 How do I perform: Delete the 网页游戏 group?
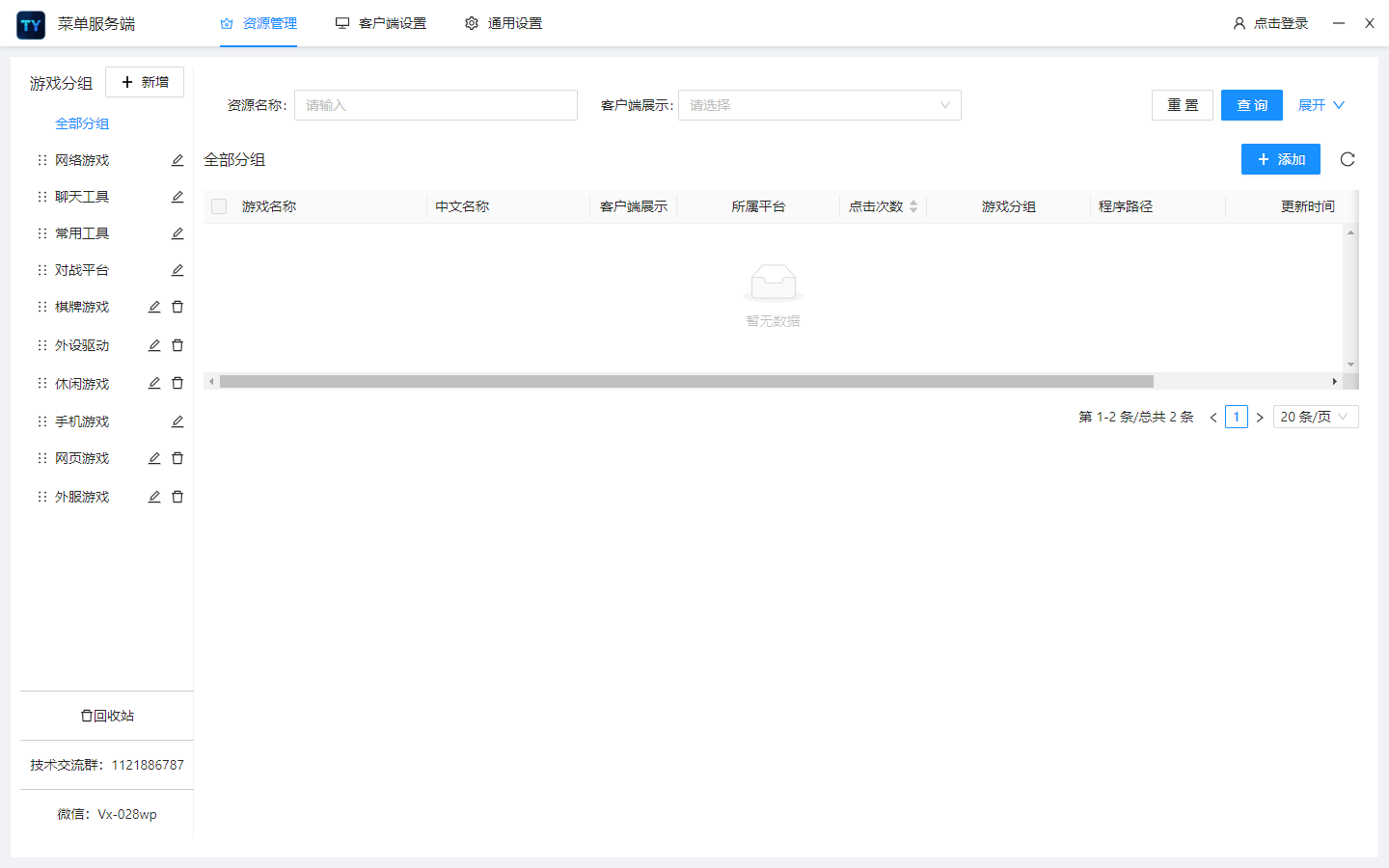(177, 458)
